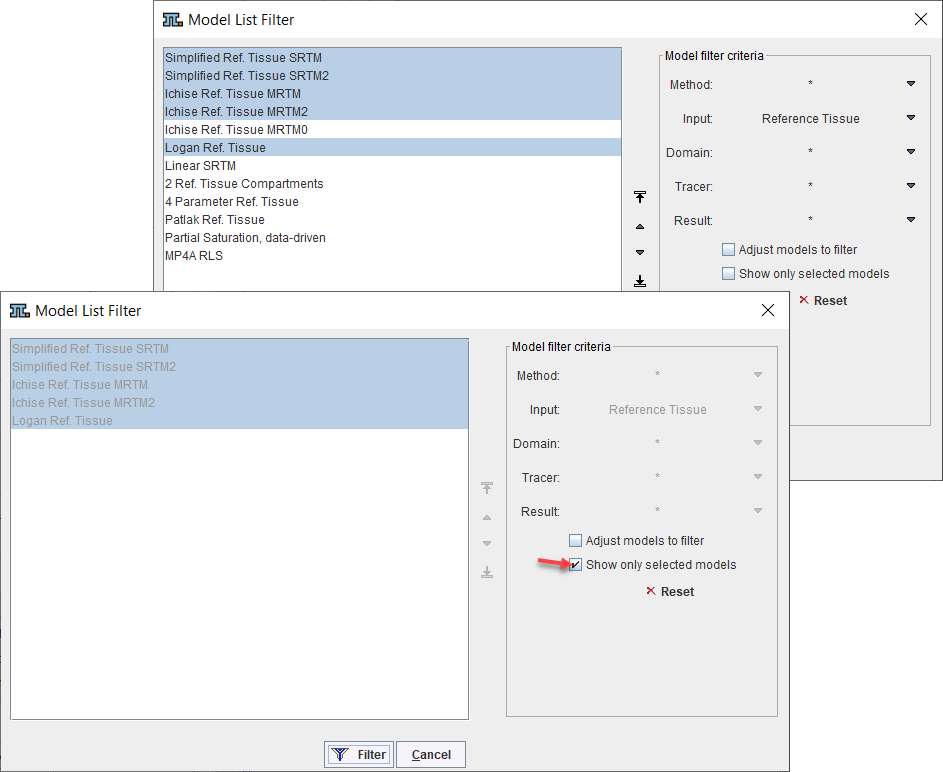Select 2 Ref. Tissue Compartments model
The width and height of the screenshot is (943, 772).
coord(392,184)
